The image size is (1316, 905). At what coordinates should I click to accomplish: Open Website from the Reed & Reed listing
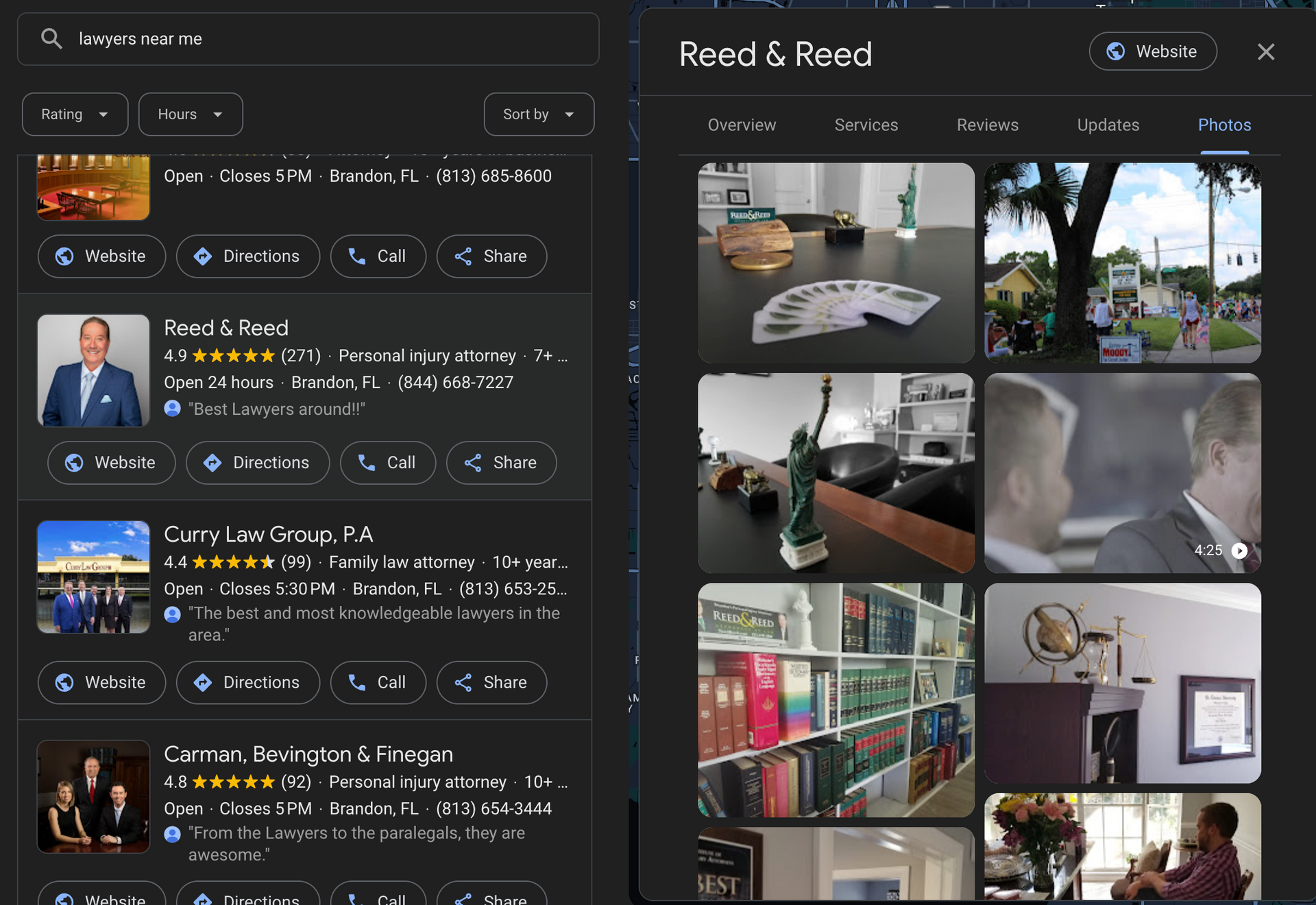(112, 463)
